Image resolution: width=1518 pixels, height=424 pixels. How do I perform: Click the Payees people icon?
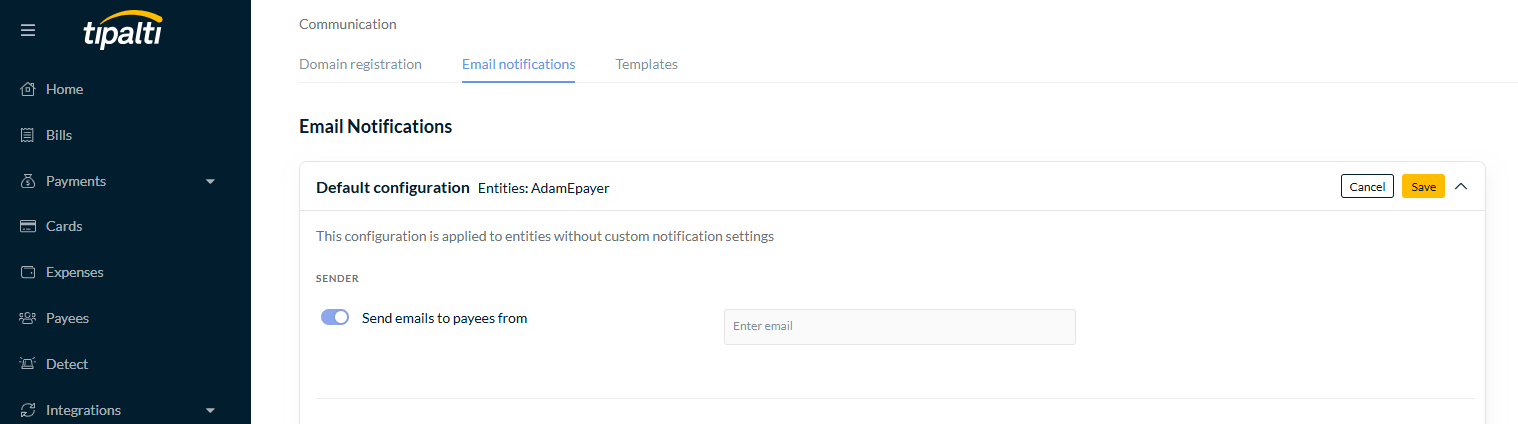[28, 318]
